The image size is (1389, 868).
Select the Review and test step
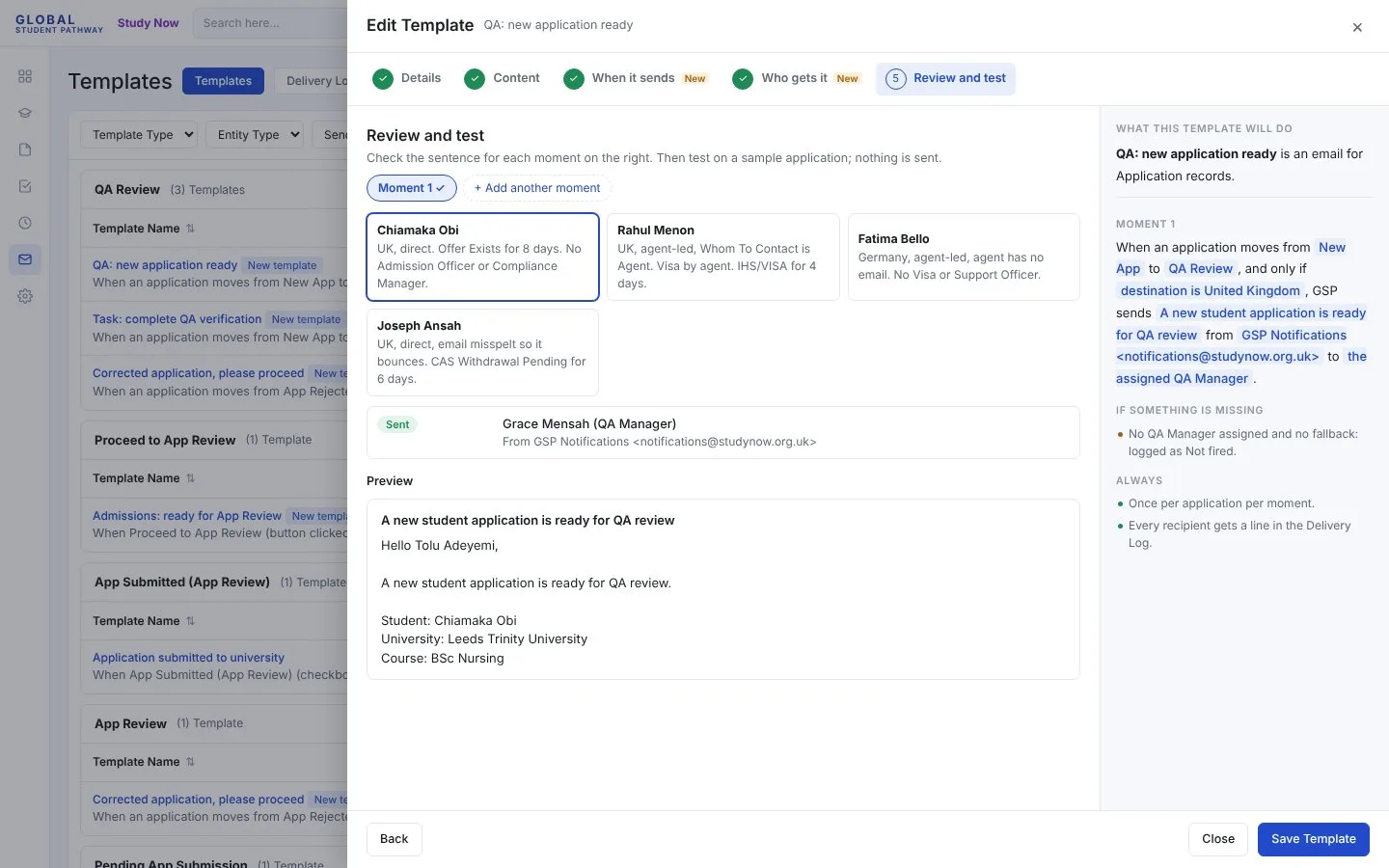[x=945, y=78]
